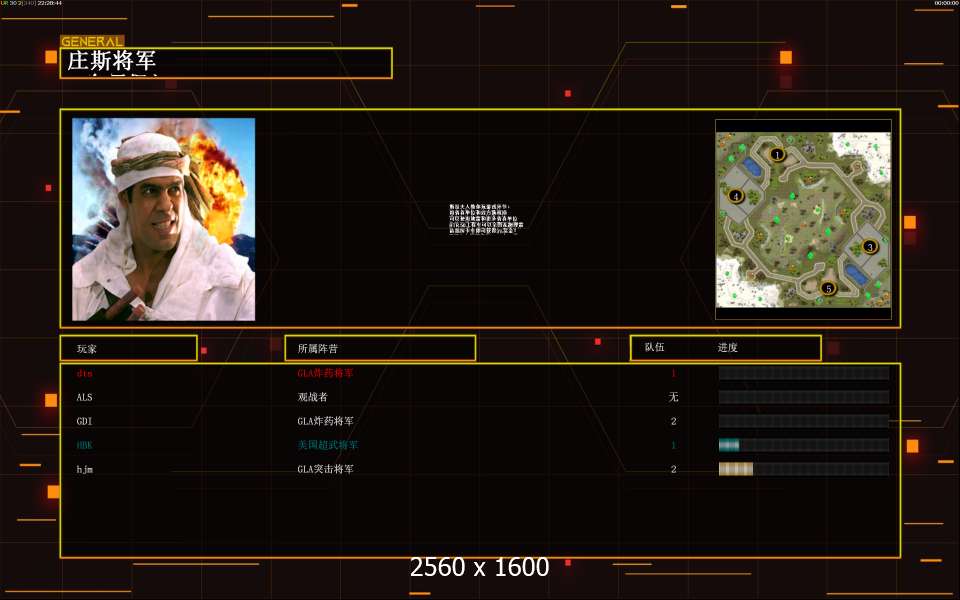960x600 pixels.
Task: Click team number 2 in GDI row
Action: 673,421
